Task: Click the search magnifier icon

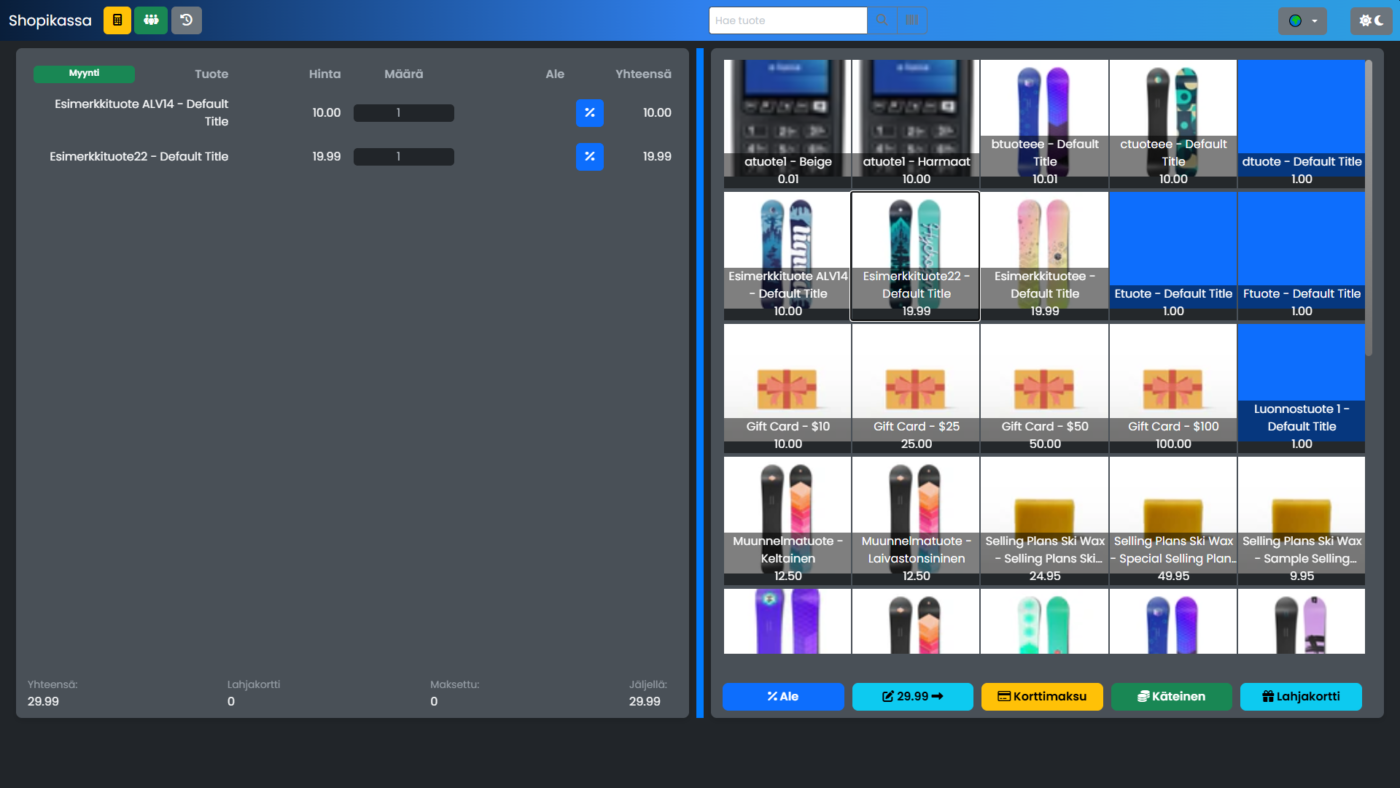Action: point(882,20)
